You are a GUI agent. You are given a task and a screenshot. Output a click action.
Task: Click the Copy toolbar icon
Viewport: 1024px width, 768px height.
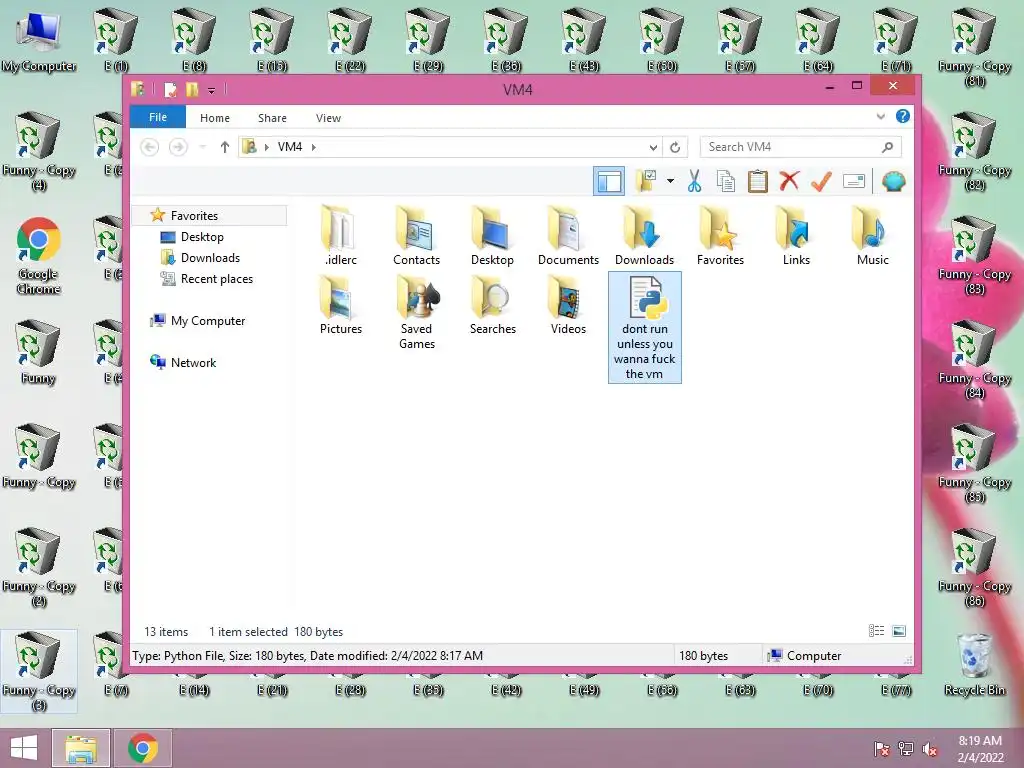(x=726, y=181)
